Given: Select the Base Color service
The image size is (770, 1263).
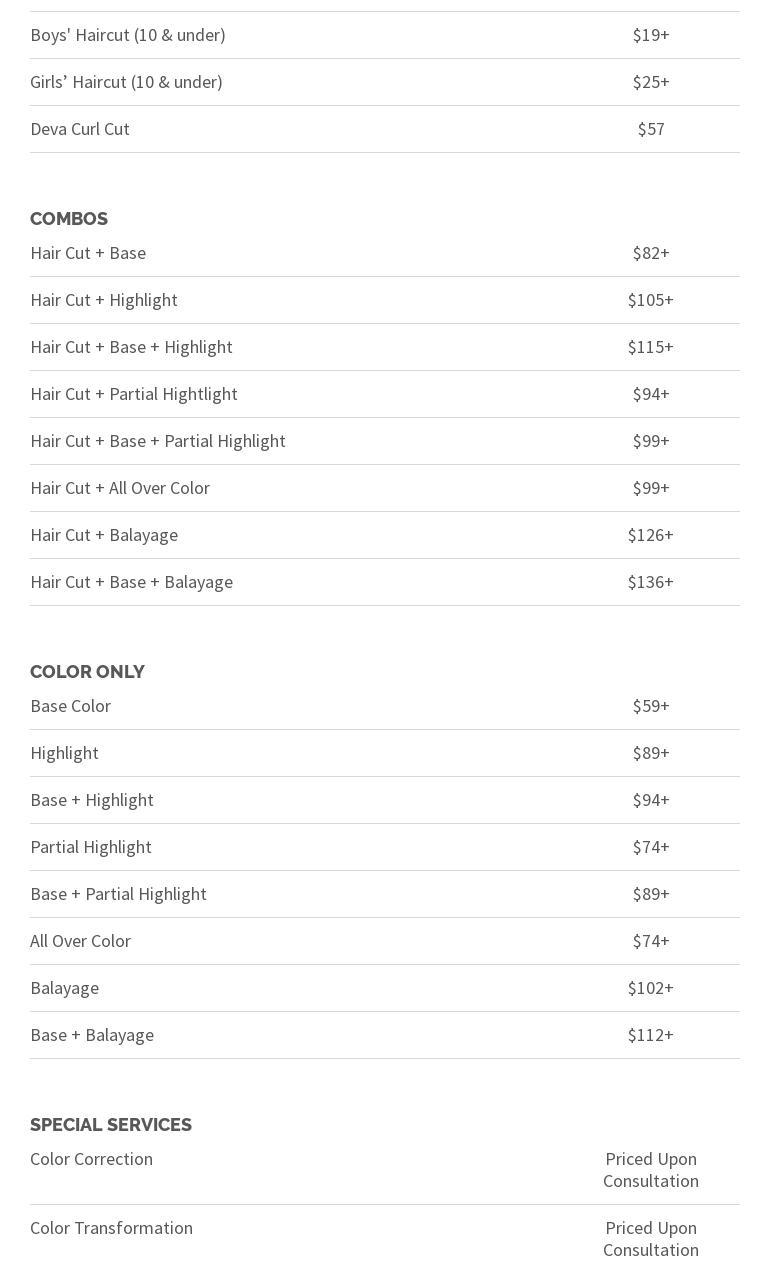Looking at the screenshot, I should point(70,706).
